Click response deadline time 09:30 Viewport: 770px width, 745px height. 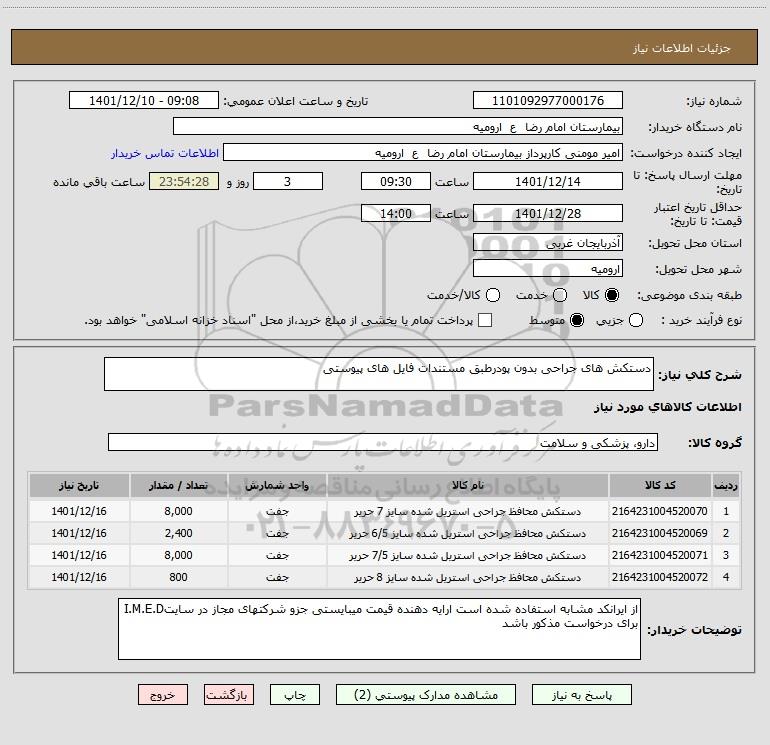[x=396, y=181]
